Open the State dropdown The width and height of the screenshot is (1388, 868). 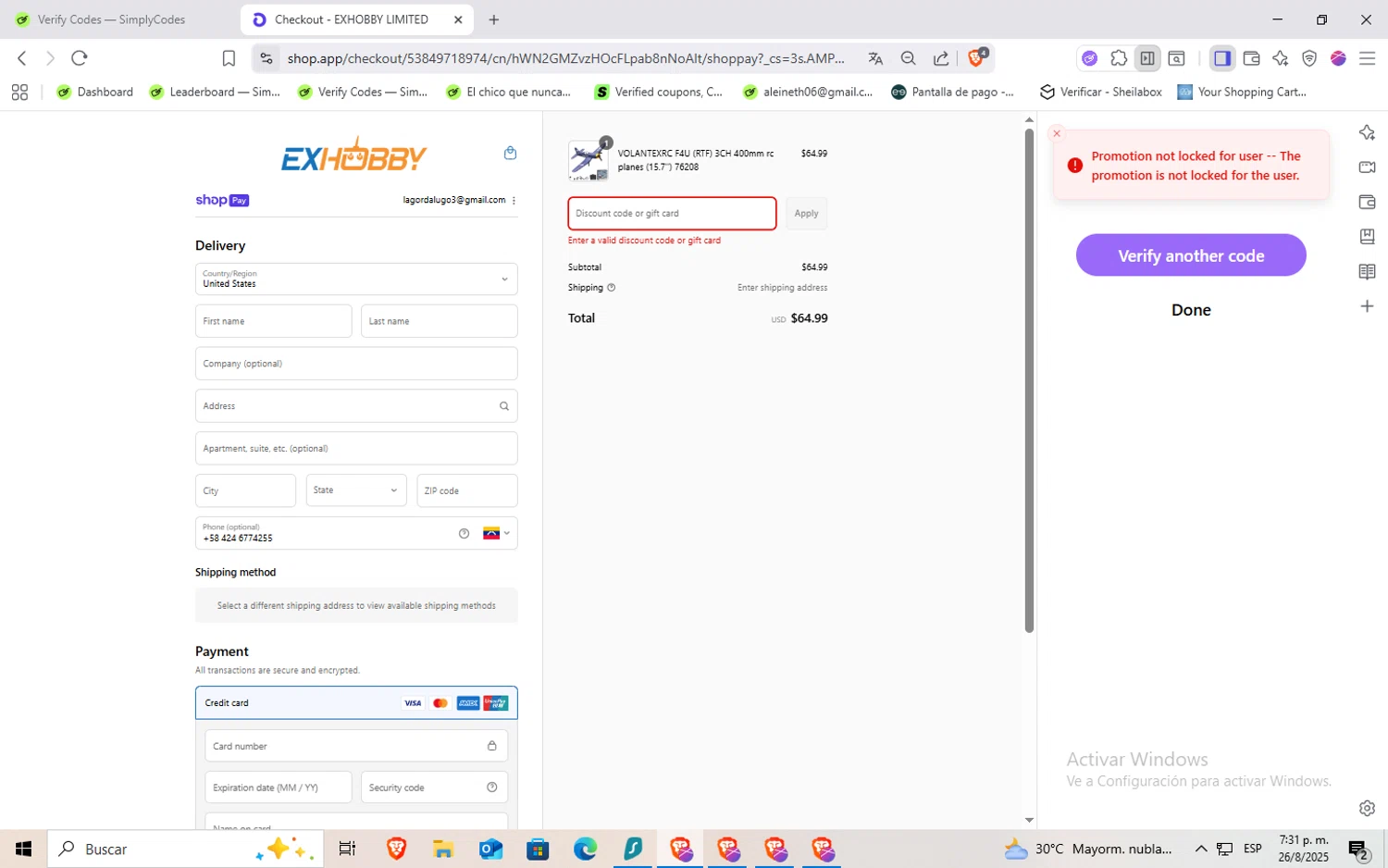(x=356, y=490)
